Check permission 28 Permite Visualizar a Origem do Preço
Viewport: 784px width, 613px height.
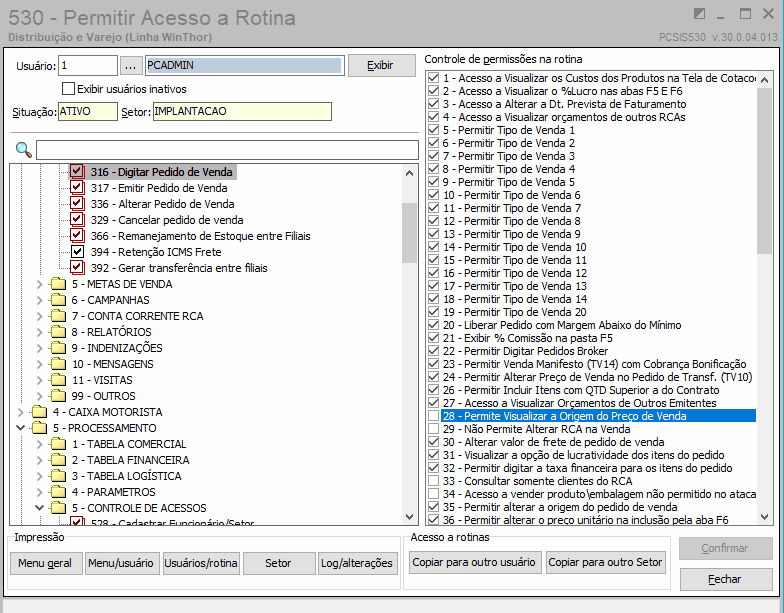coord(434,416)
